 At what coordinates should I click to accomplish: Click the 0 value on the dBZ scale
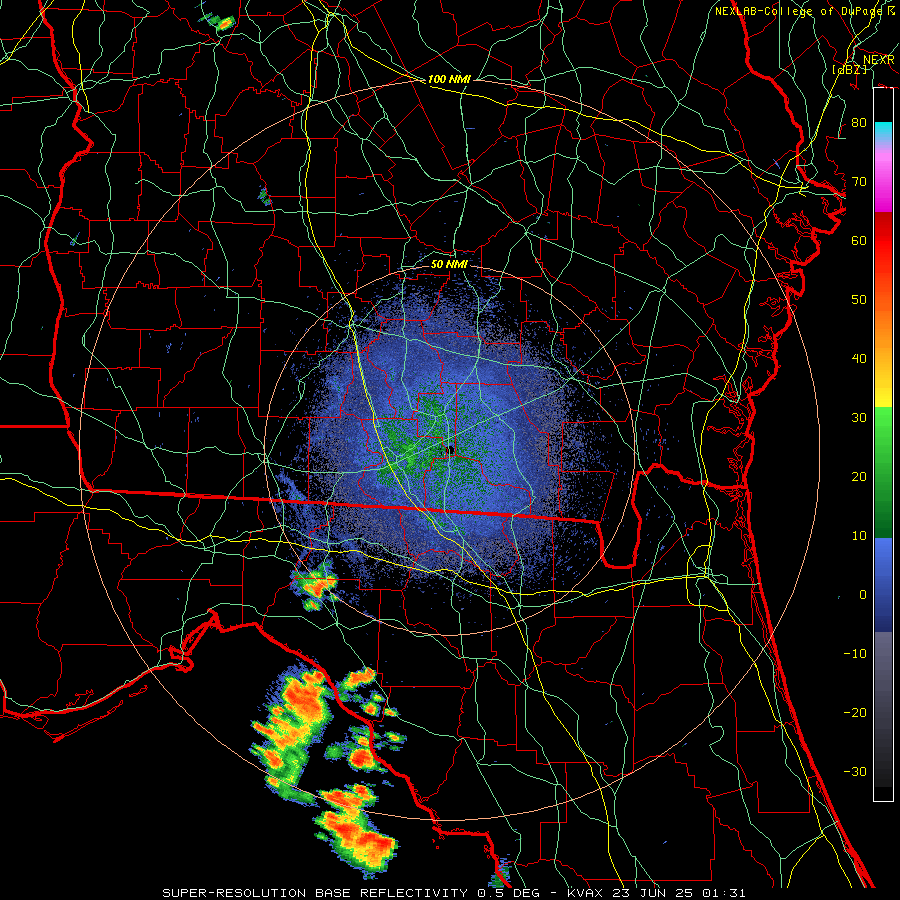[863, 595]
